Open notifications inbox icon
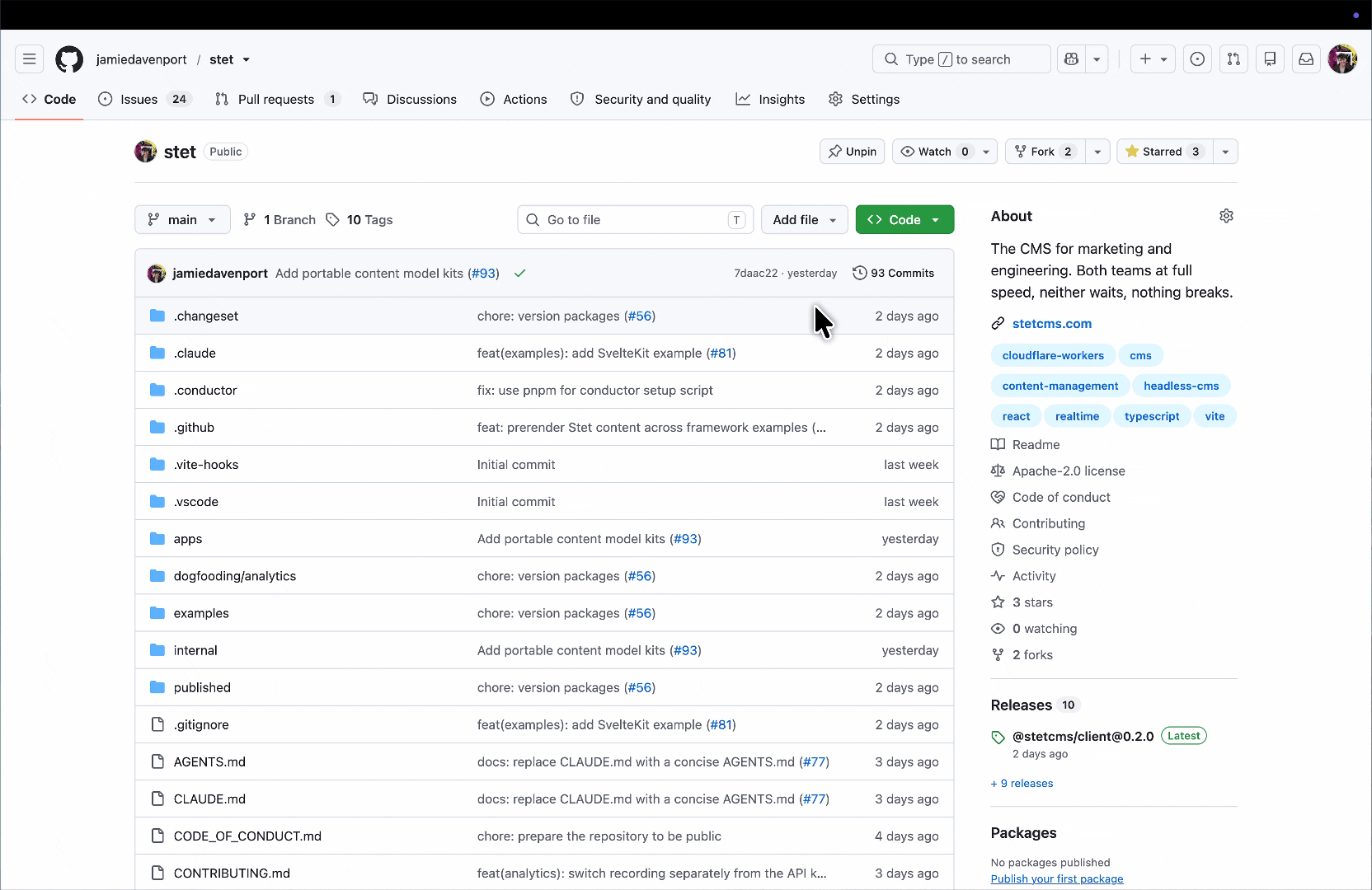The width and height of the screenshot is (1372, 890). [1306, 59]
